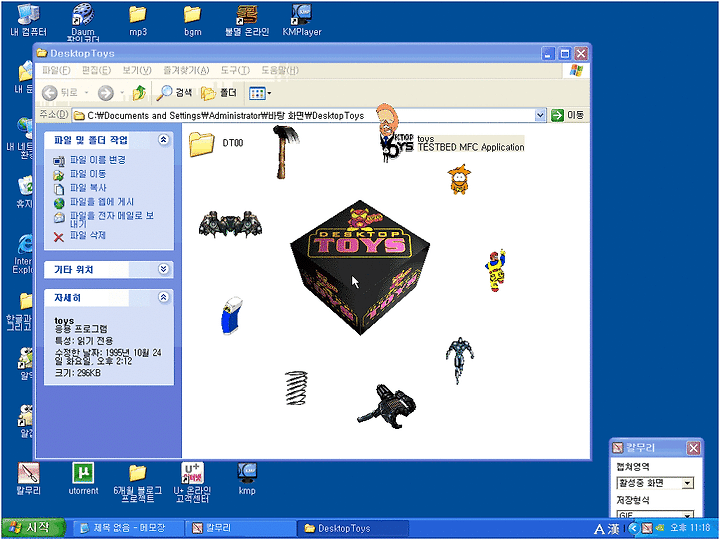
Task: Open the 편집(E) menu
Action: tap(96, 70)
